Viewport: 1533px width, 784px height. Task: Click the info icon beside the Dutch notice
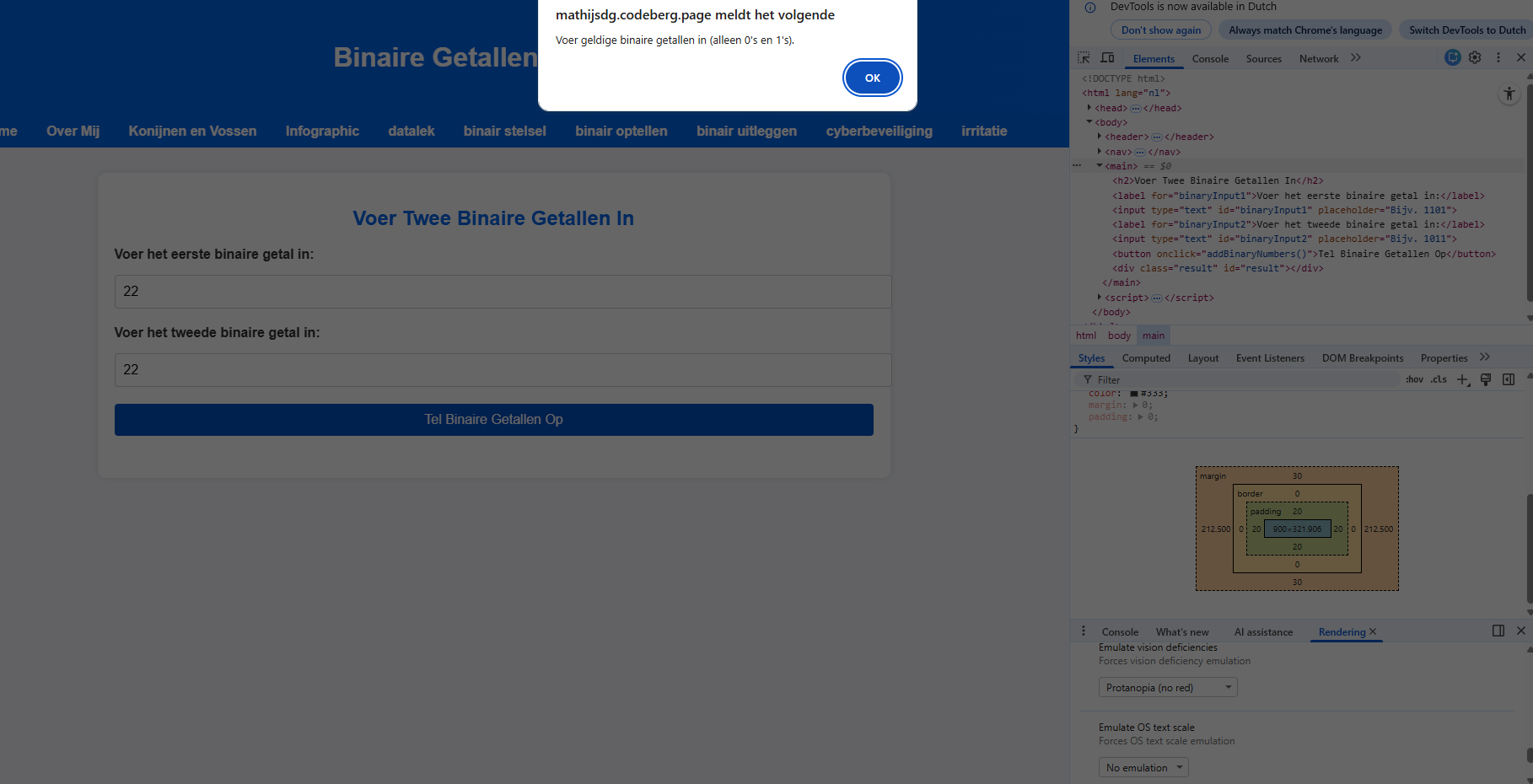(1090, 8)
